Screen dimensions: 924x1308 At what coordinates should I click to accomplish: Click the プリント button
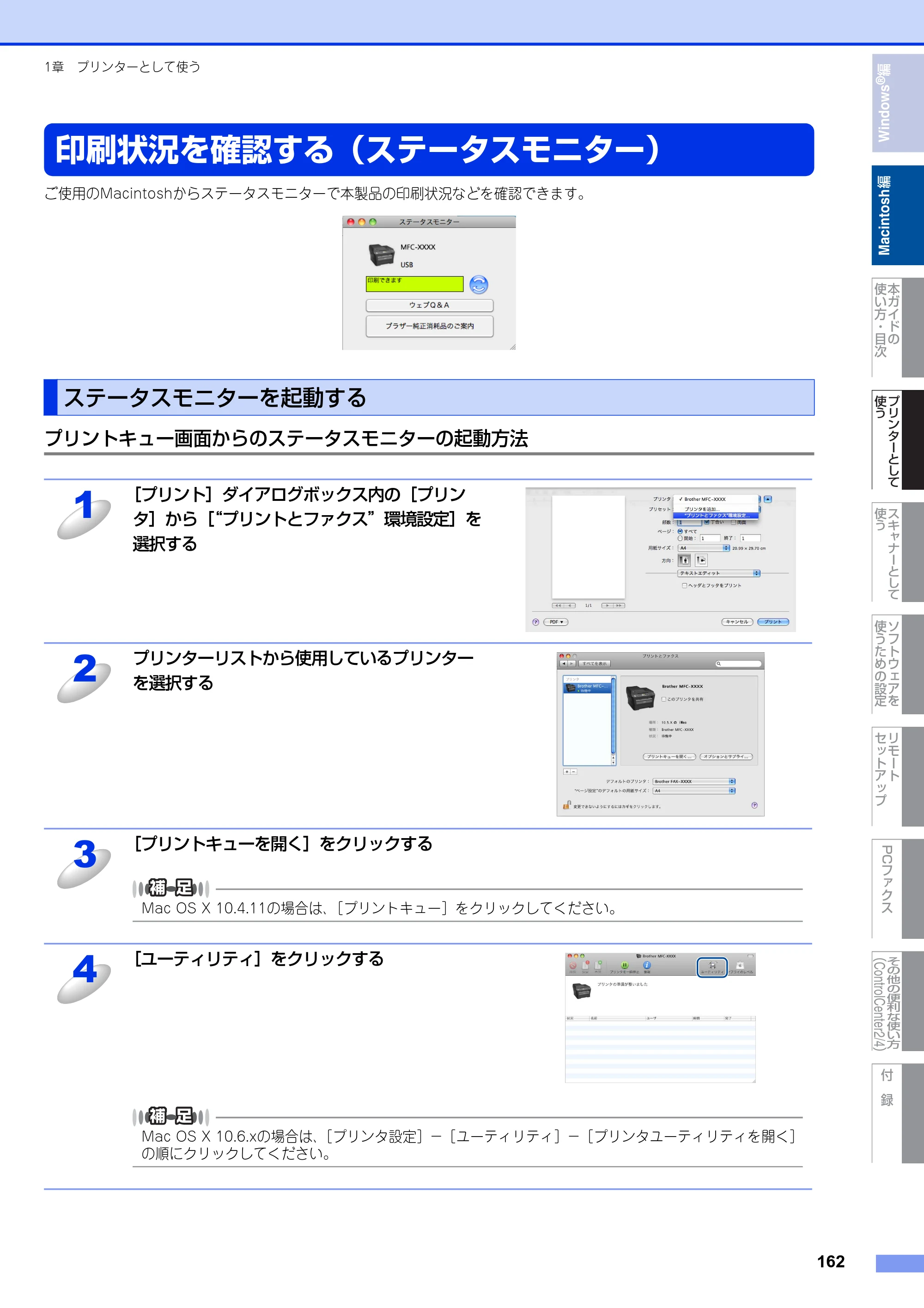click(x=773, y=621)
